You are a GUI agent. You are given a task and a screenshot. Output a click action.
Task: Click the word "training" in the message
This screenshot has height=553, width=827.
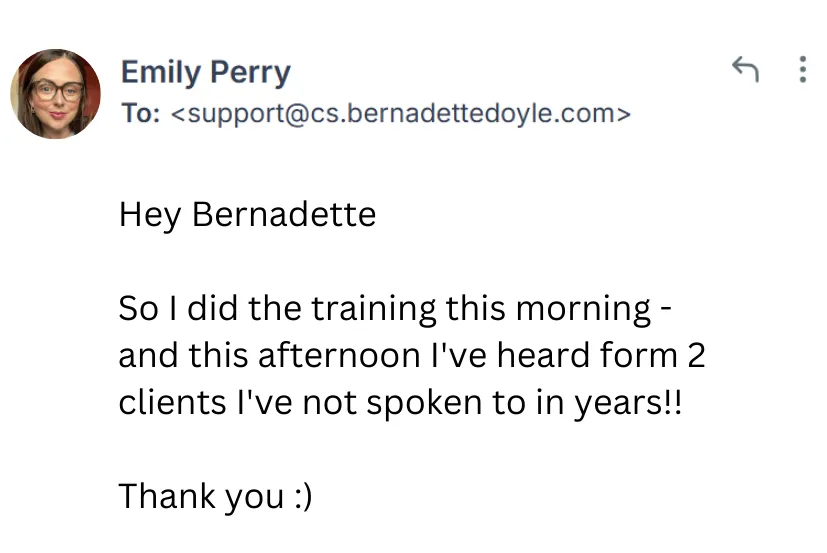click(x=374, y=309)
